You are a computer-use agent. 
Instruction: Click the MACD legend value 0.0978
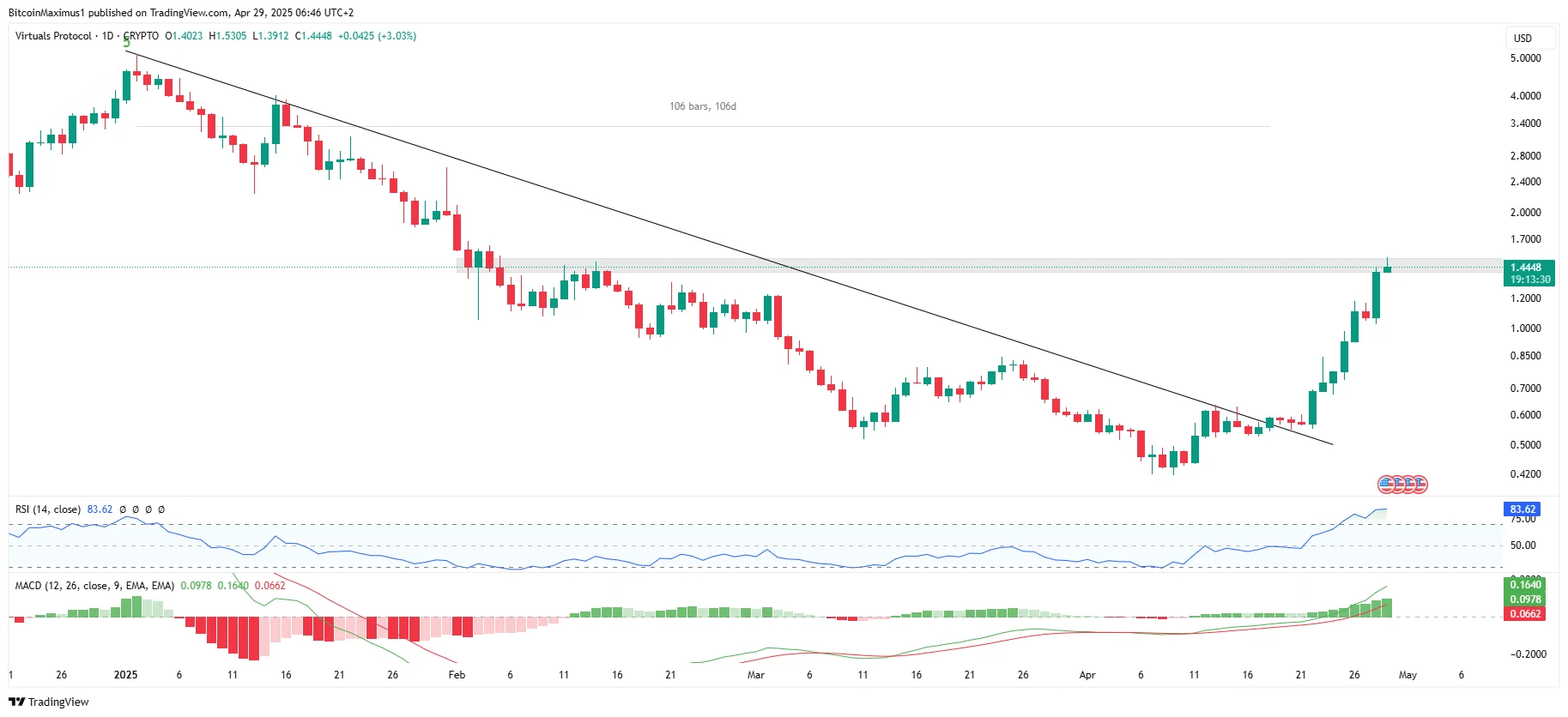(x=196, y=586)
